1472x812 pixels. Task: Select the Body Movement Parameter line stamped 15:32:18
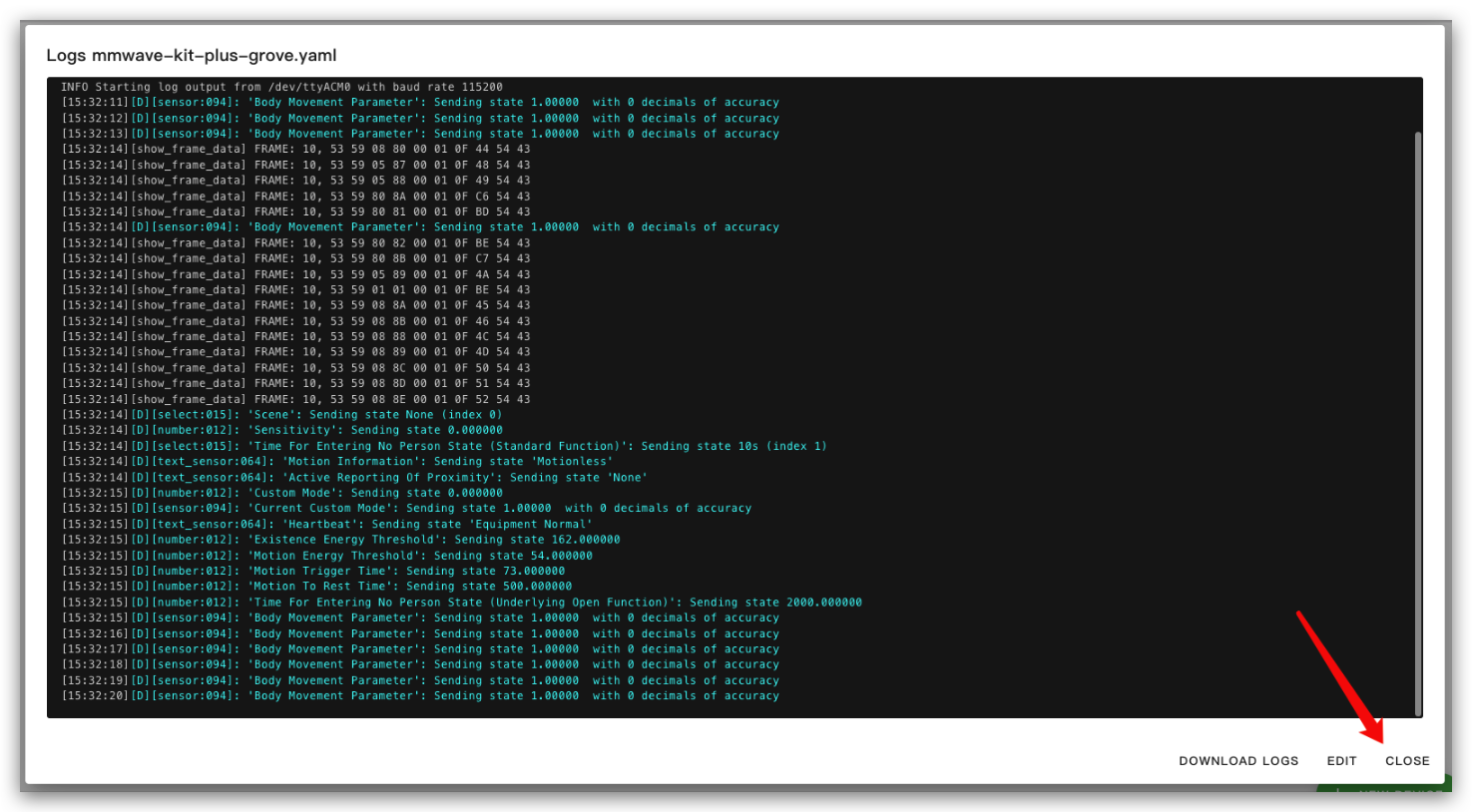click(420, 664)
